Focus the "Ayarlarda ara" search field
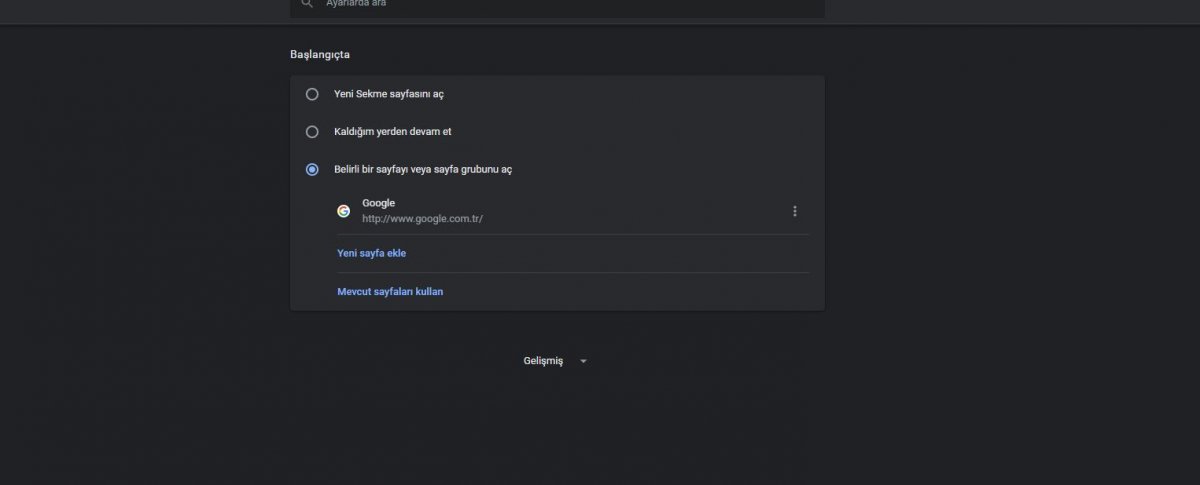 coord(557,6)
